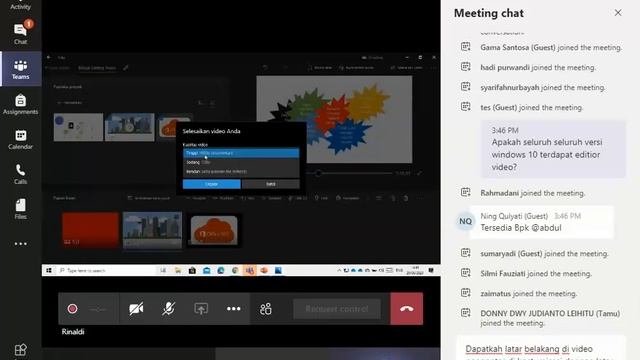
Task: Click 'Silmi Fauziati joined the meeting' entry
Action: point(536,273)
